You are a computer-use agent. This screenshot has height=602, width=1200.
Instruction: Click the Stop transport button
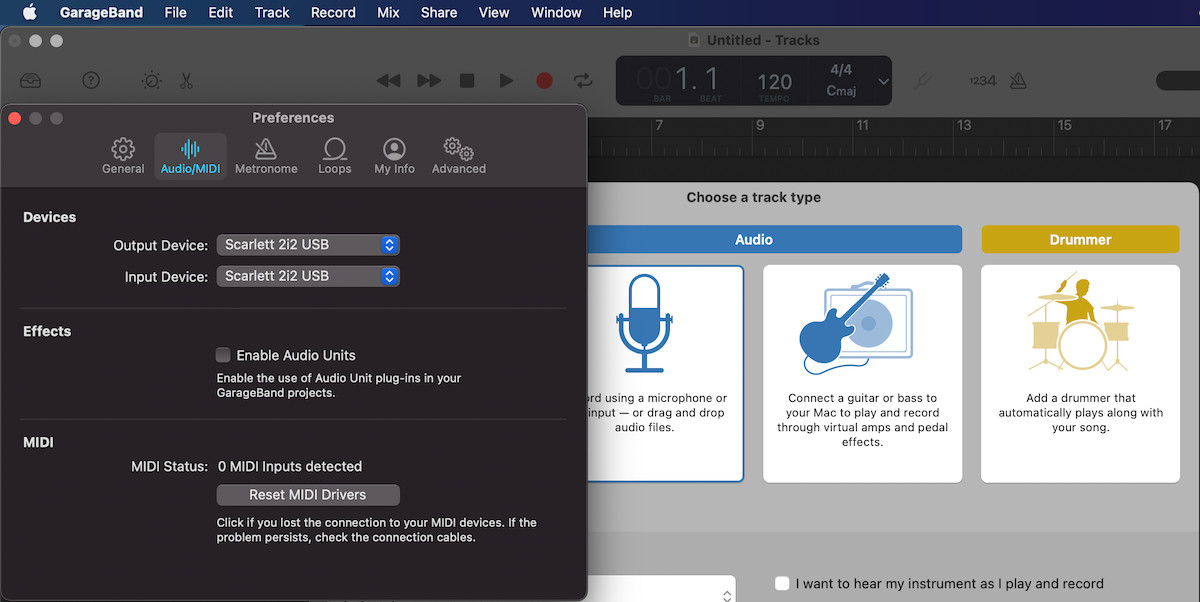click(467, 81)
